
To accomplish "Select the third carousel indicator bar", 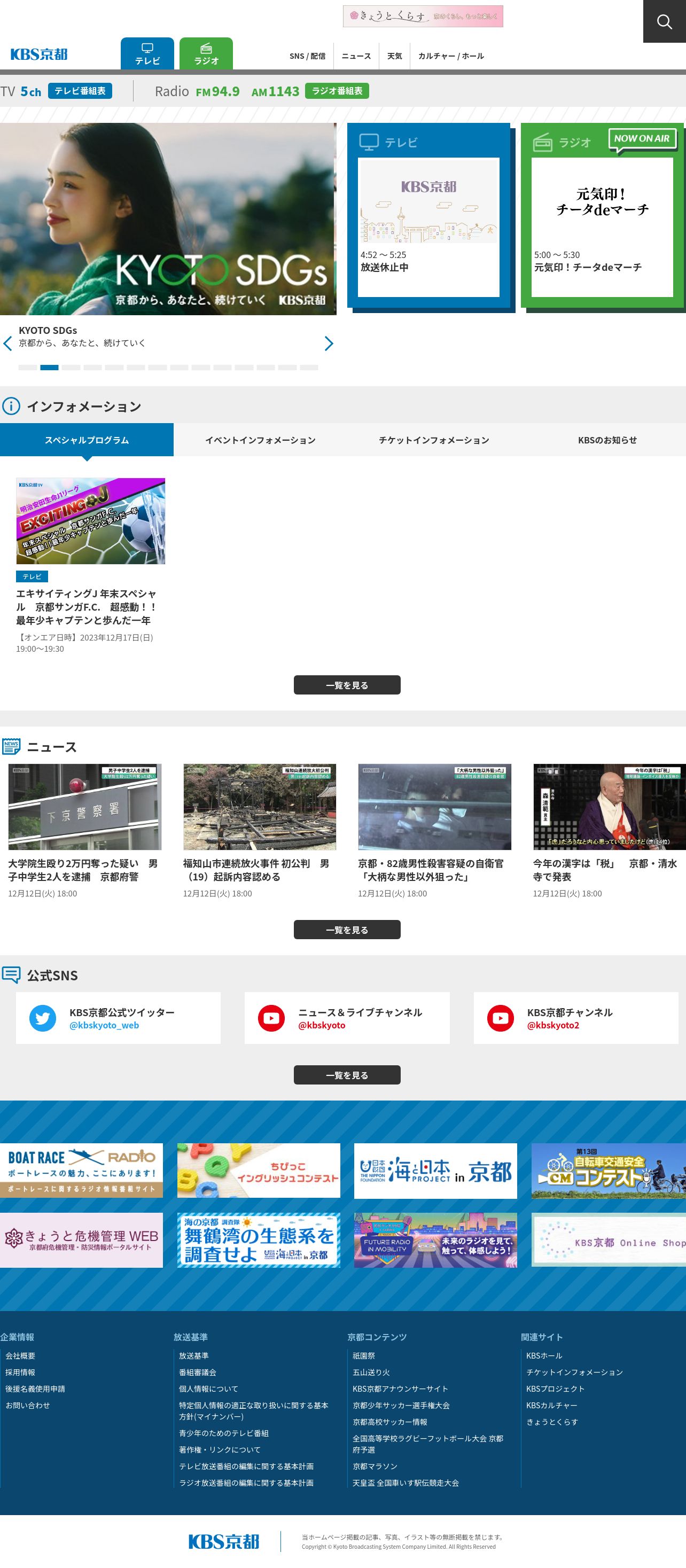I will pos(71,368).
